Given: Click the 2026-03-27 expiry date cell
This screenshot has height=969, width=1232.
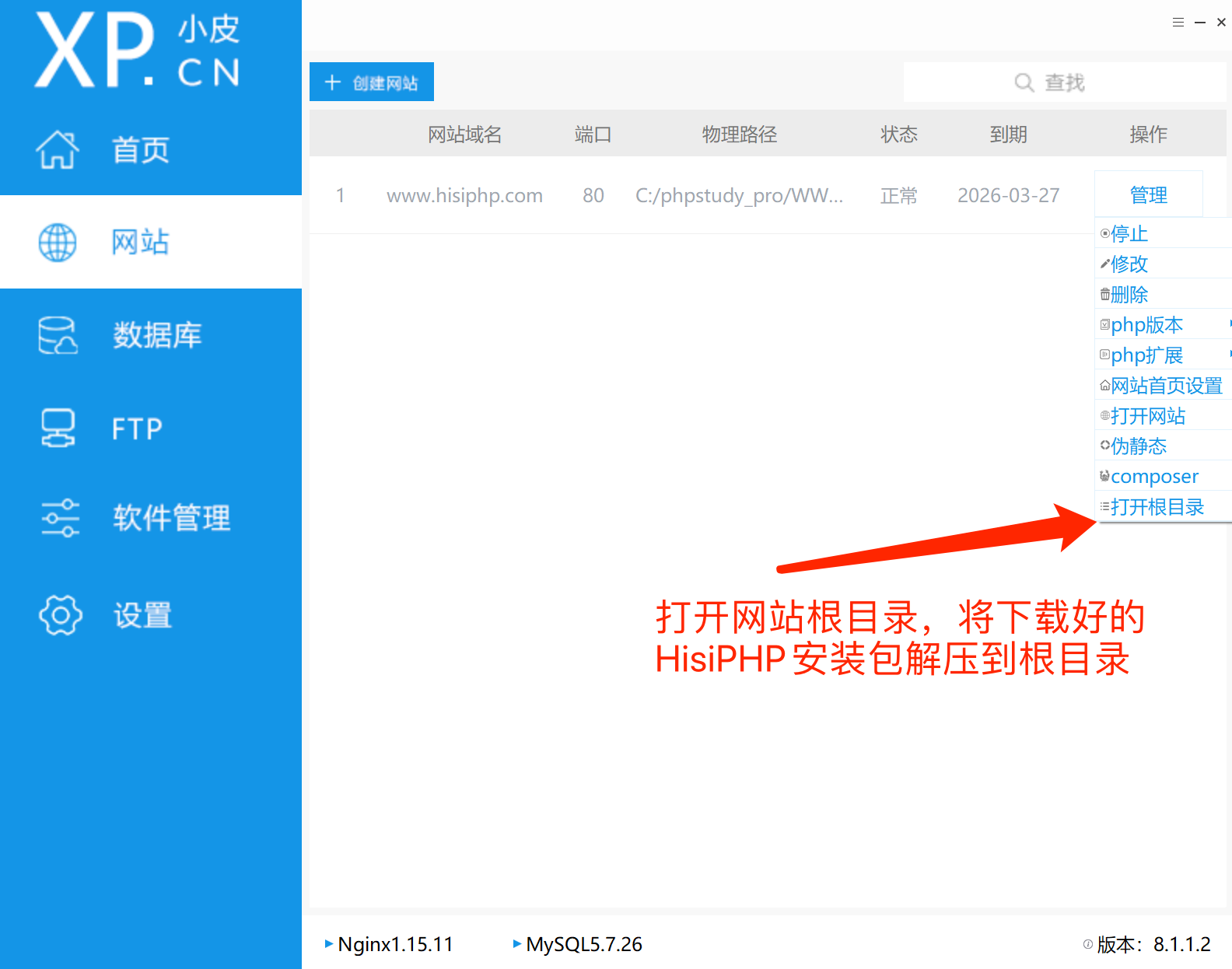Looking at the screenshot, I should pos(1009,195).
